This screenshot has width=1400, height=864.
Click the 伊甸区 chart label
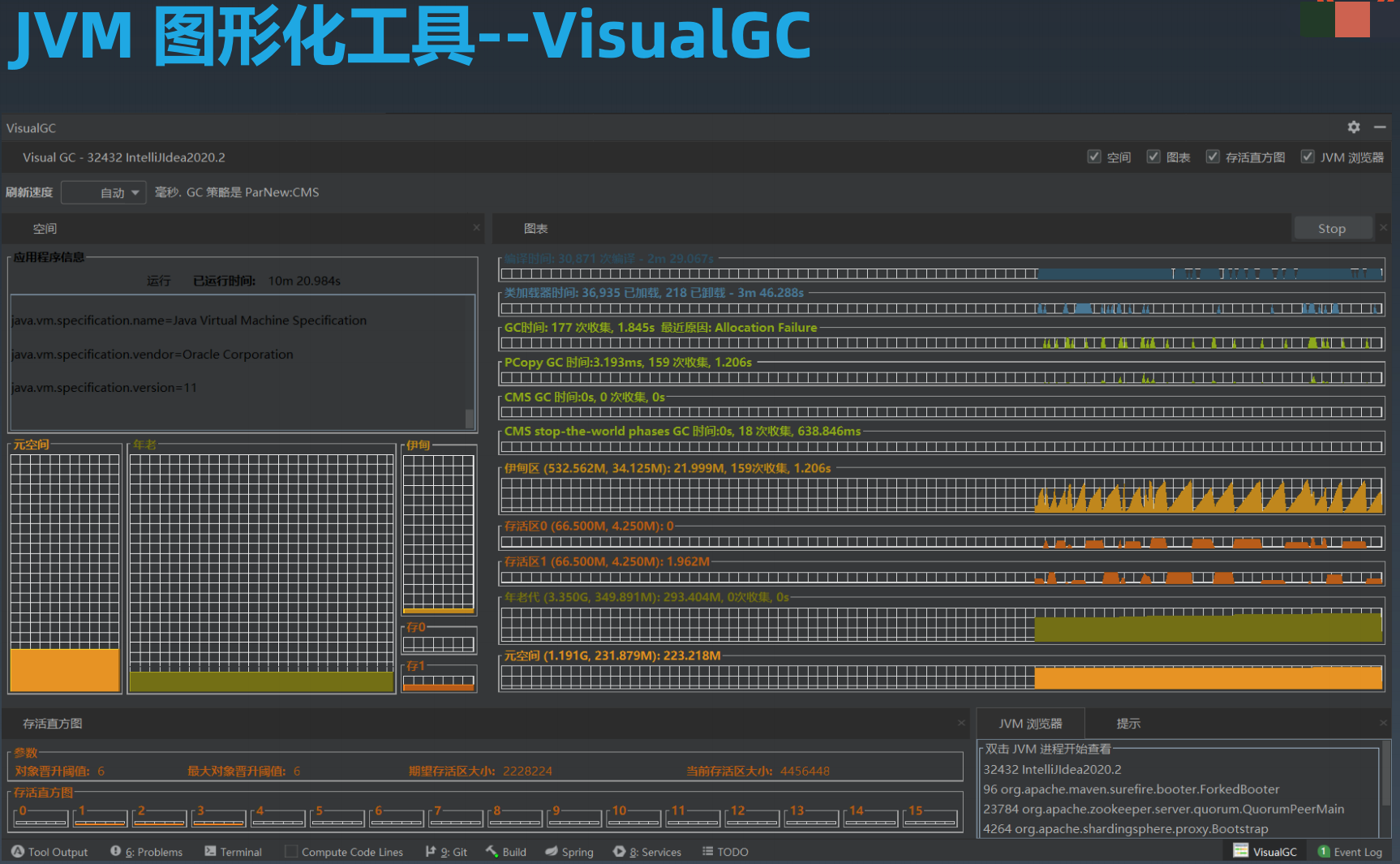[x=668, y=469]
